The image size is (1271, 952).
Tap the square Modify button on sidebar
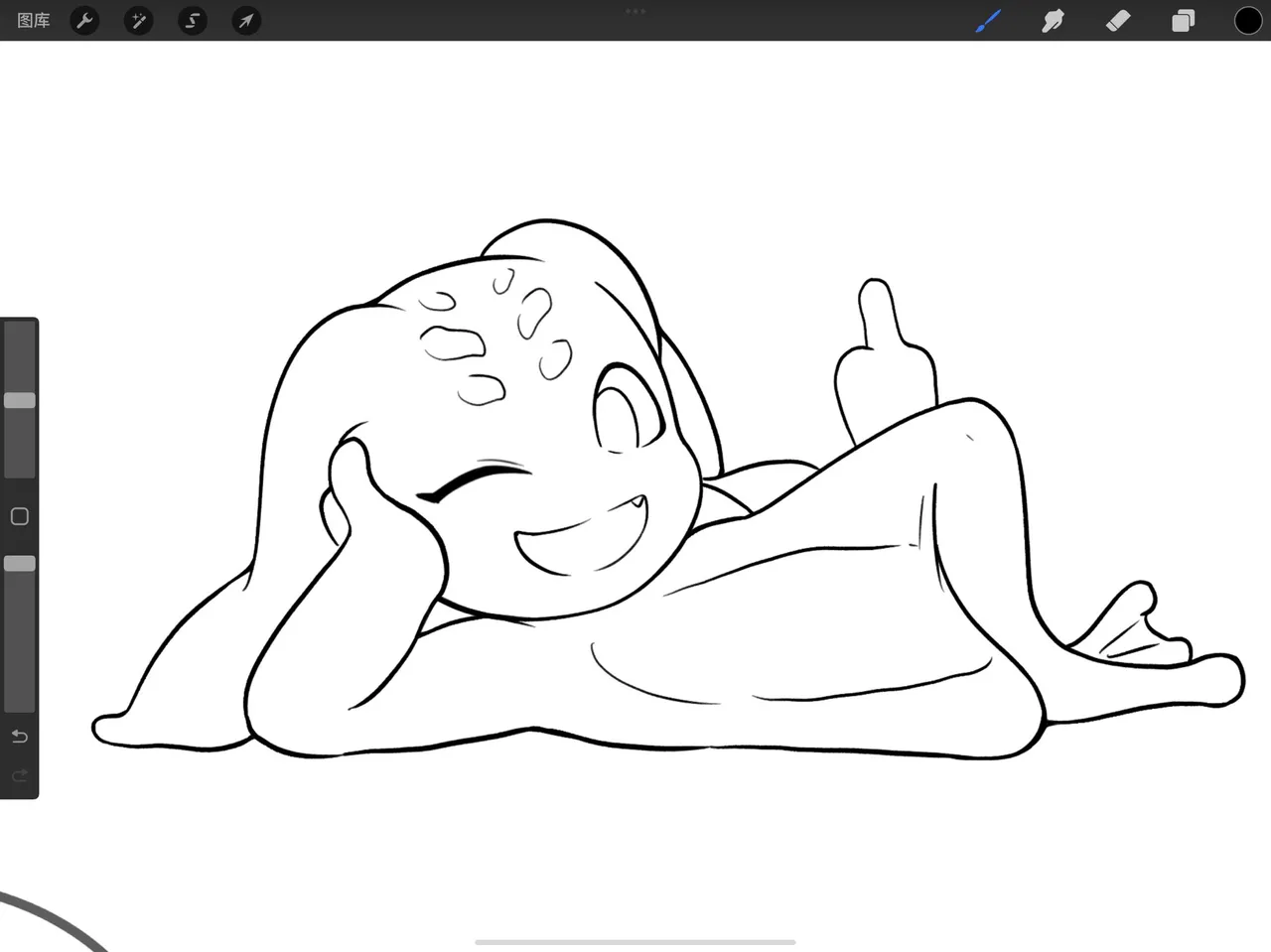20,516
